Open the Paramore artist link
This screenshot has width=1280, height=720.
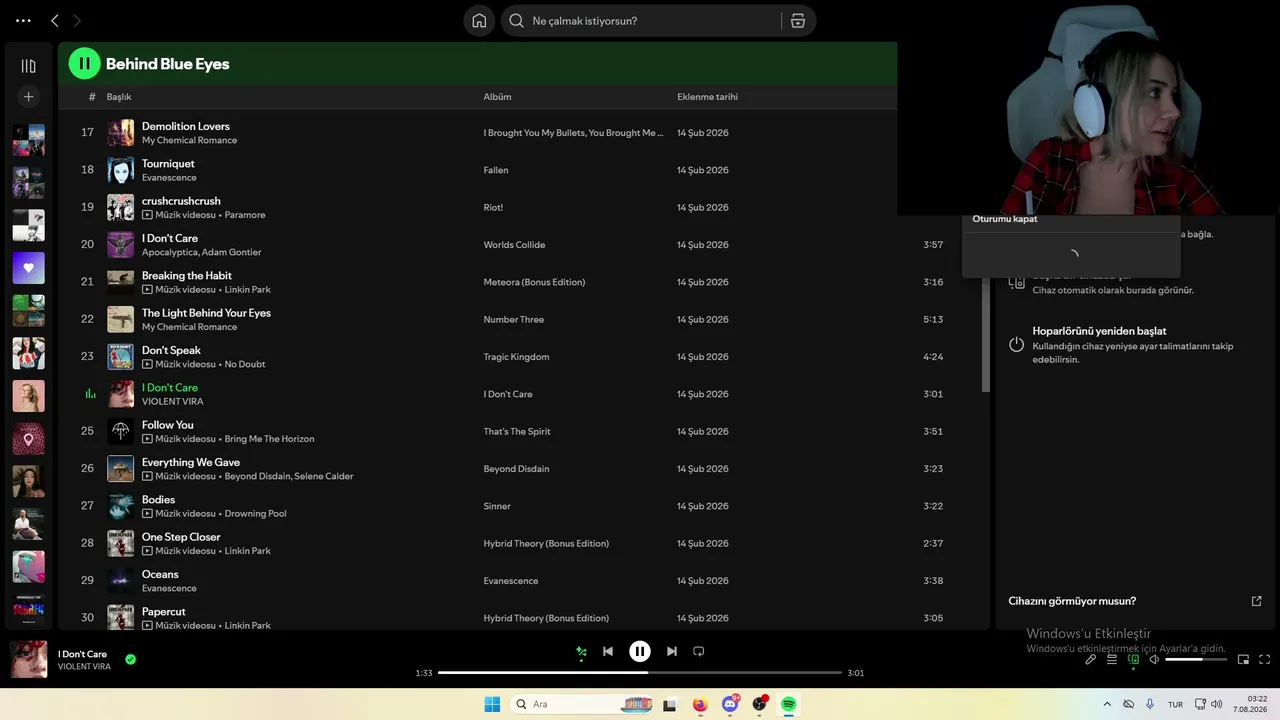point(245,215)
